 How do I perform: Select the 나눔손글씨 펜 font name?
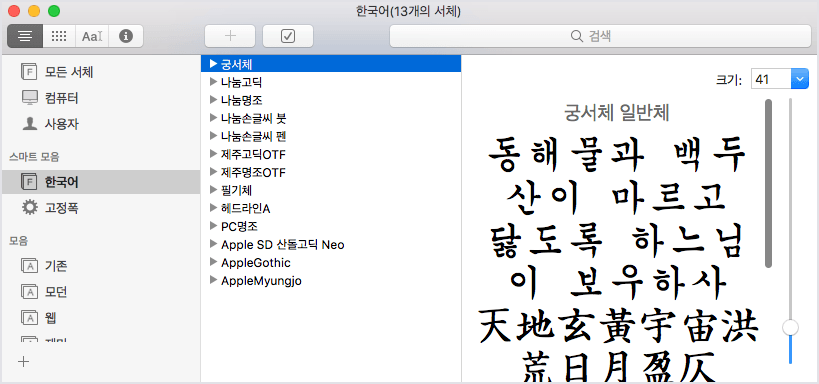pos(253,136)
